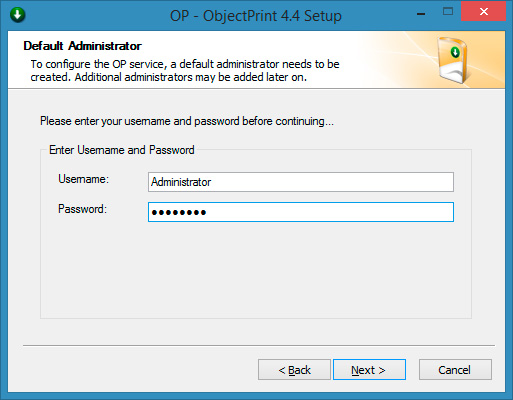Click the horizontal separator above the buttons
The image size is (513, 400).
click(259, 346)
